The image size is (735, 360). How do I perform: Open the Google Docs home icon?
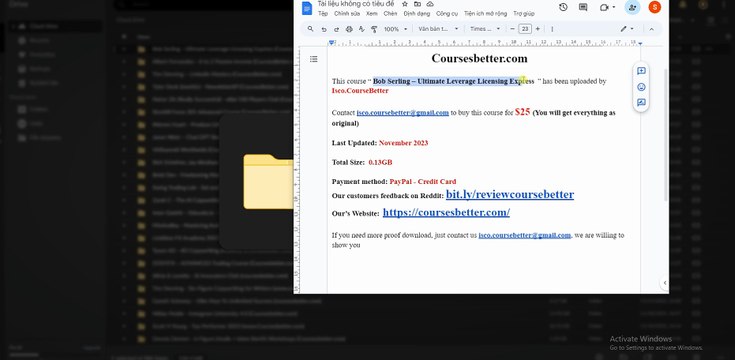(307, 8)
